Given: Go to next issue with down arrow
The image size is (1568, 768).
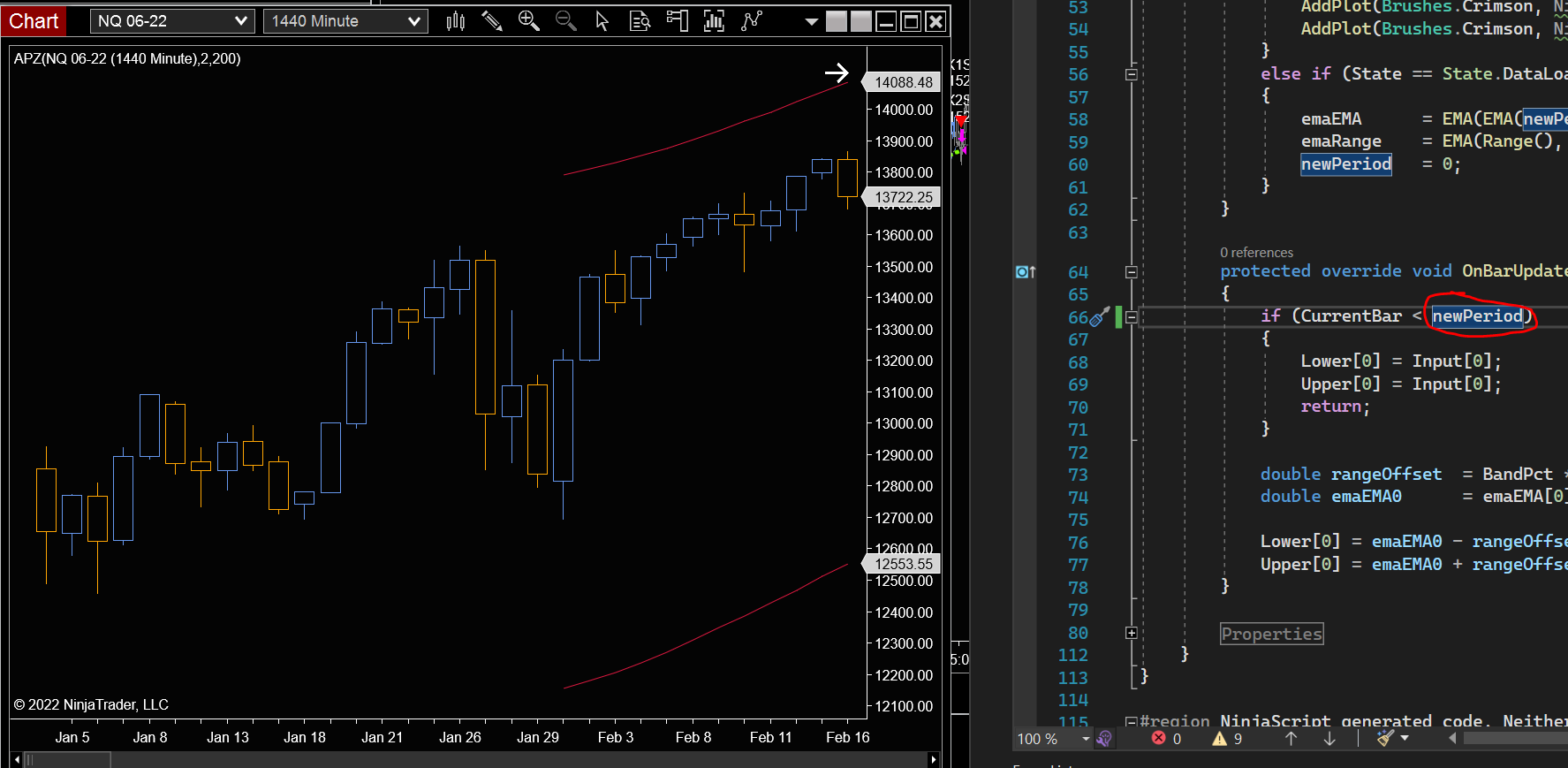Looking at the screenshot, I should 1329,739.
